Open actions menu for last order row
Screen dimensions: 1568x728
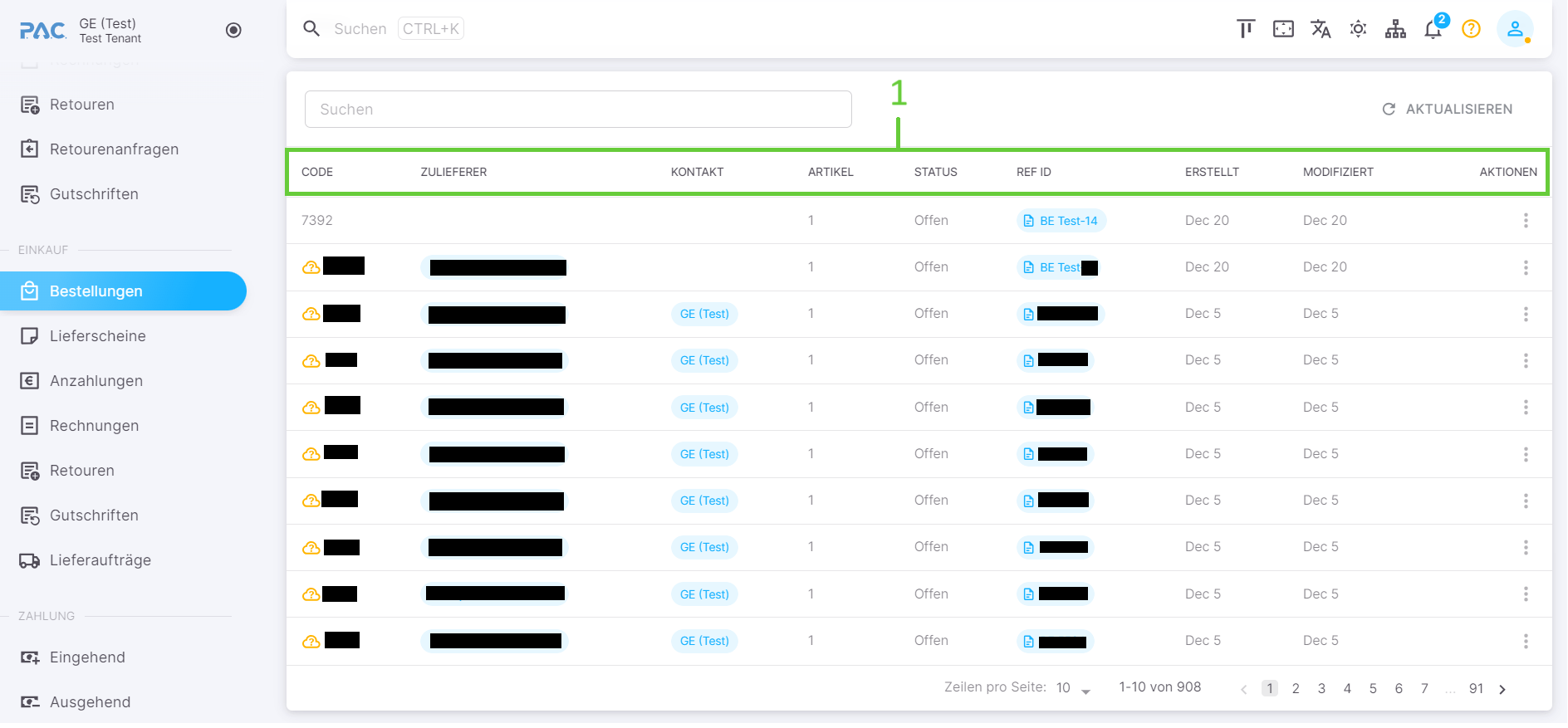tap(1526, 641)
